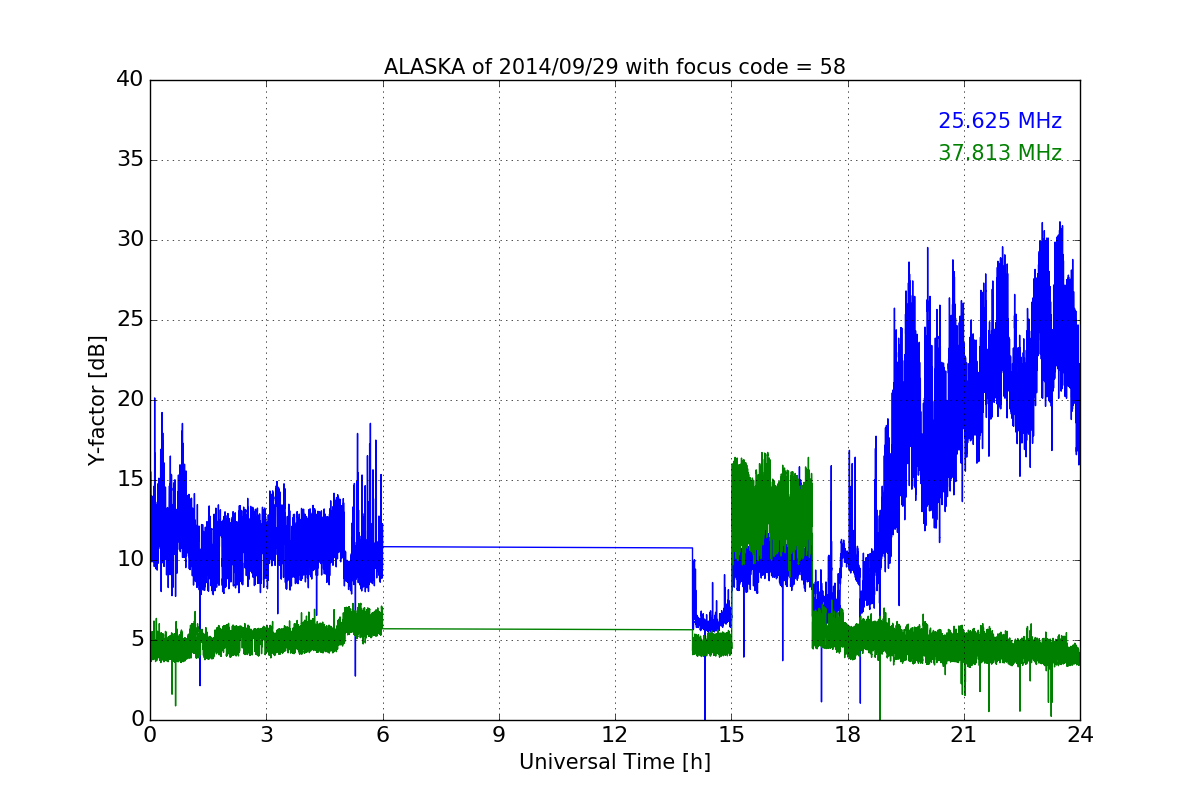1200x800 pixels.
Task: Click the x-axis tick label 3
Action: pyautogui.click(x=266, y=734)
